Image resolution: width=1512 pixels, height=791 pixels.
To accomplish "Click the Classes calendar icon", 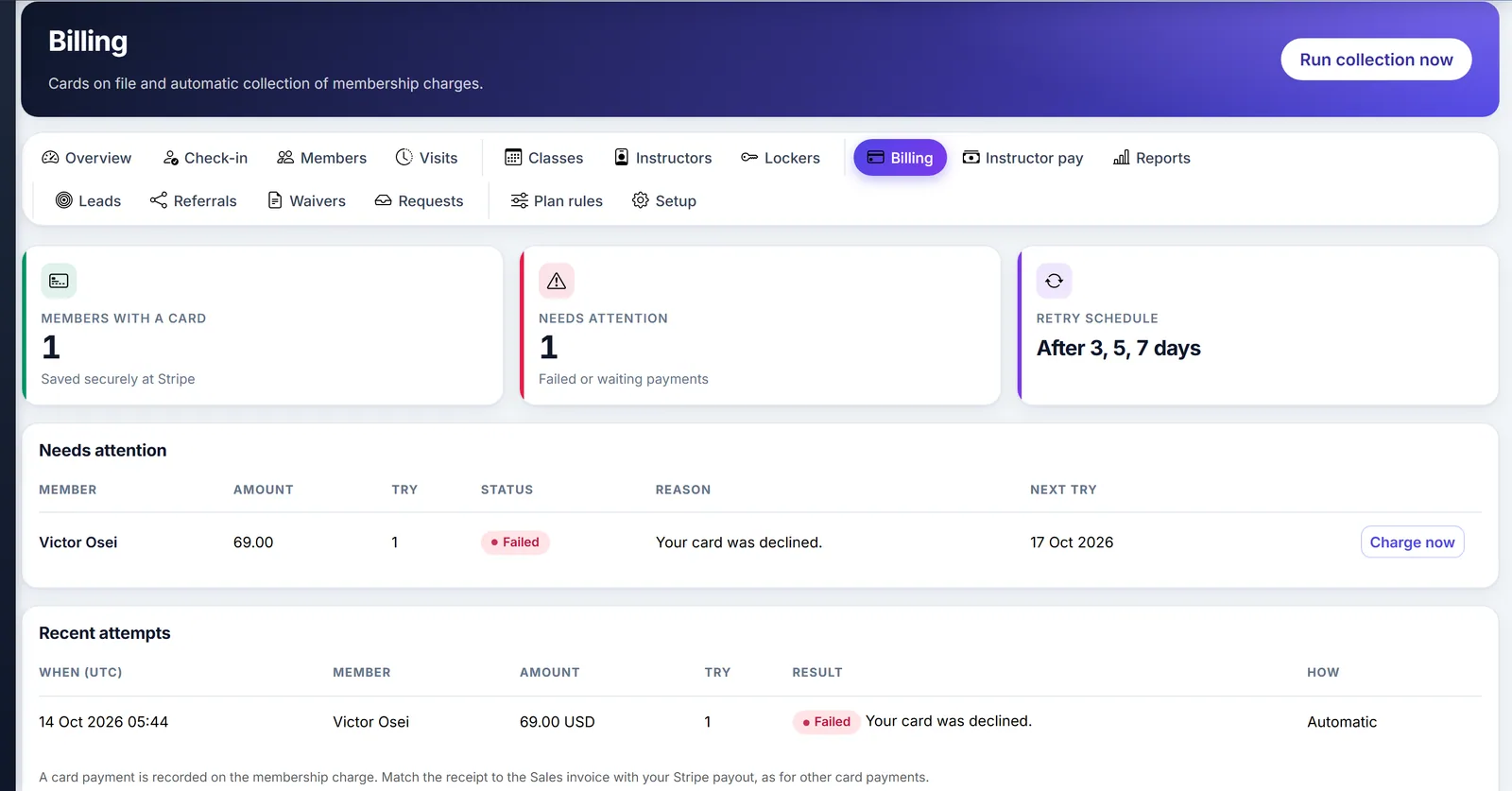I will [x=513, y=158].
